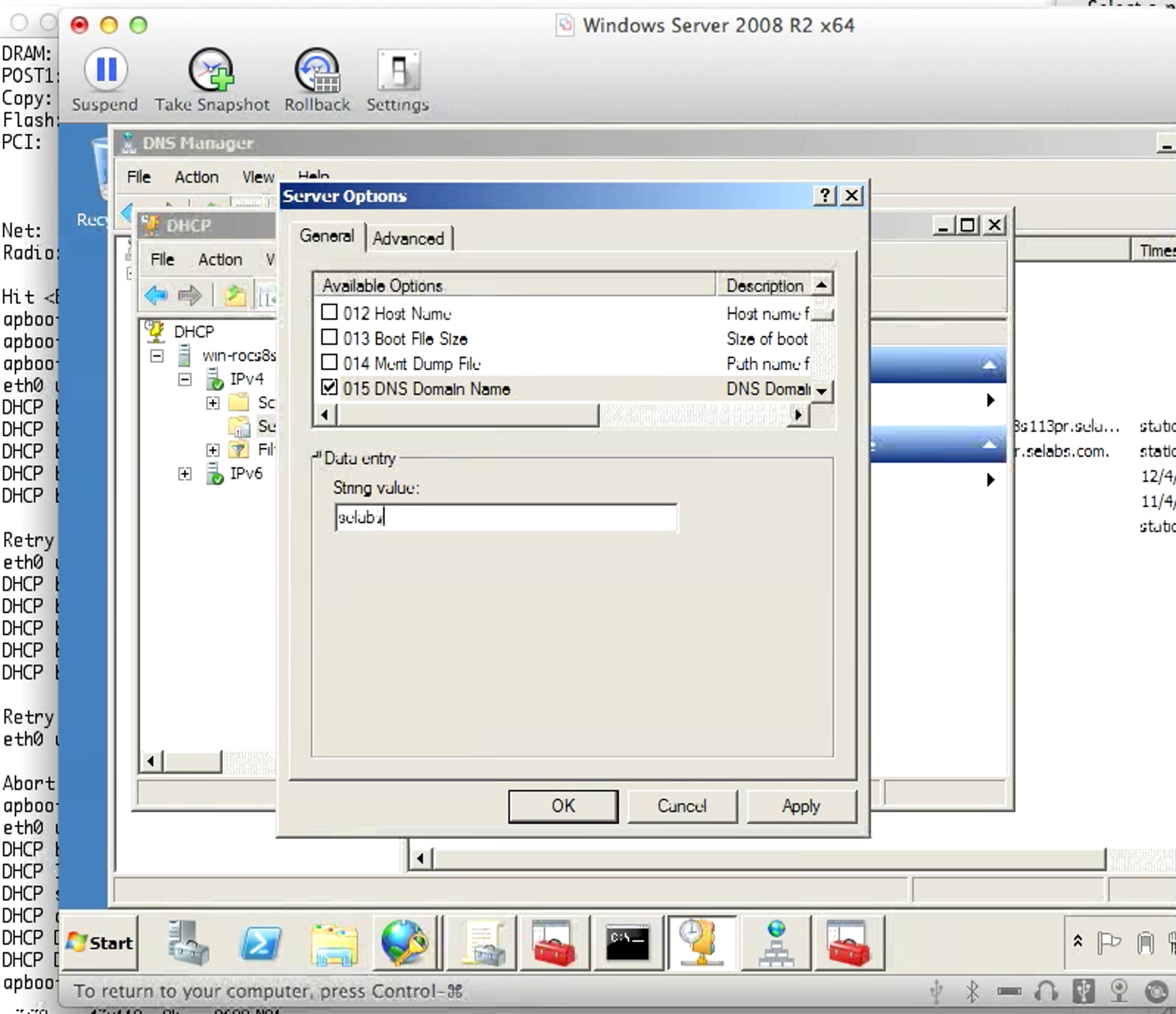Click the first More Actions arrow
The image size is (1176, 1014).
(x=990, y=400)
